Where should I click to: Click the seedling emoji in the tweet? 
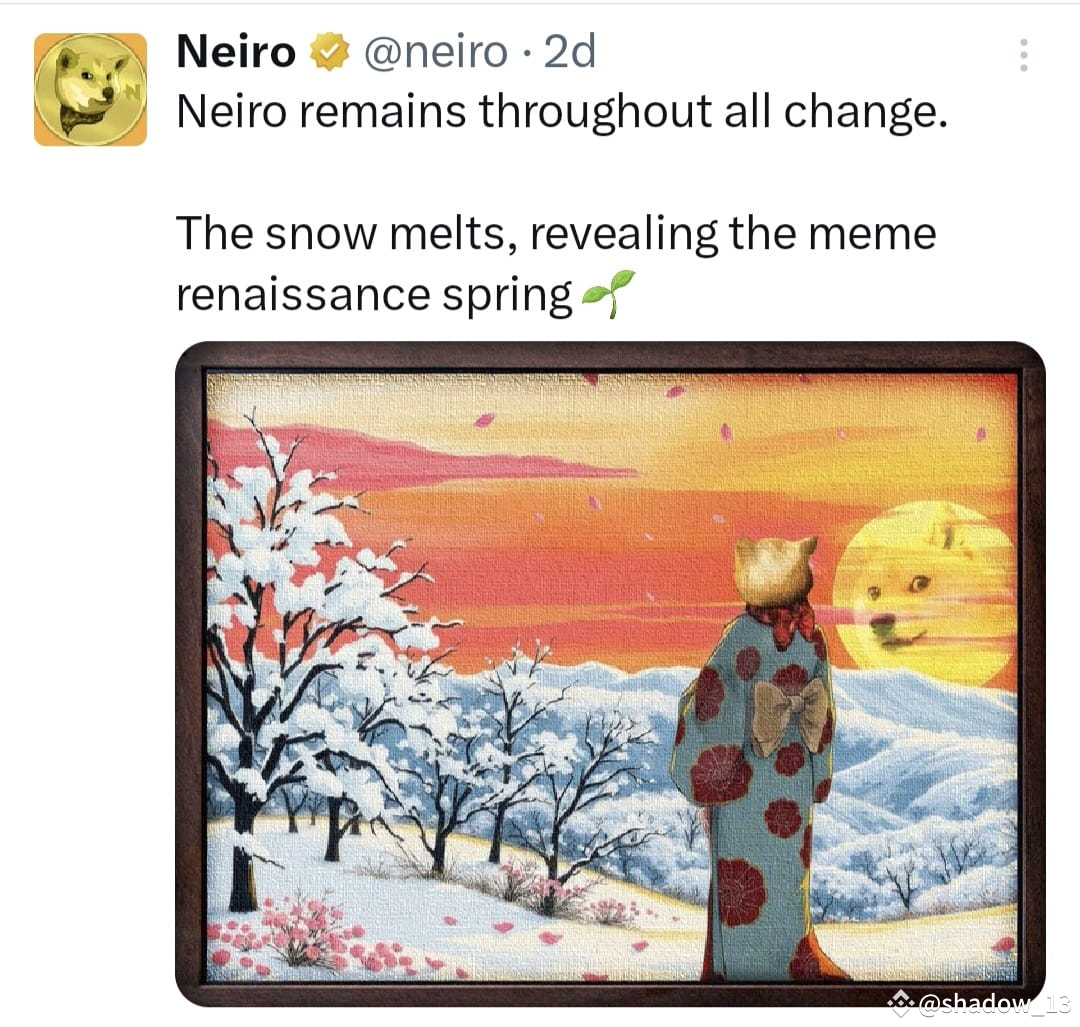(x=610, y=294)
